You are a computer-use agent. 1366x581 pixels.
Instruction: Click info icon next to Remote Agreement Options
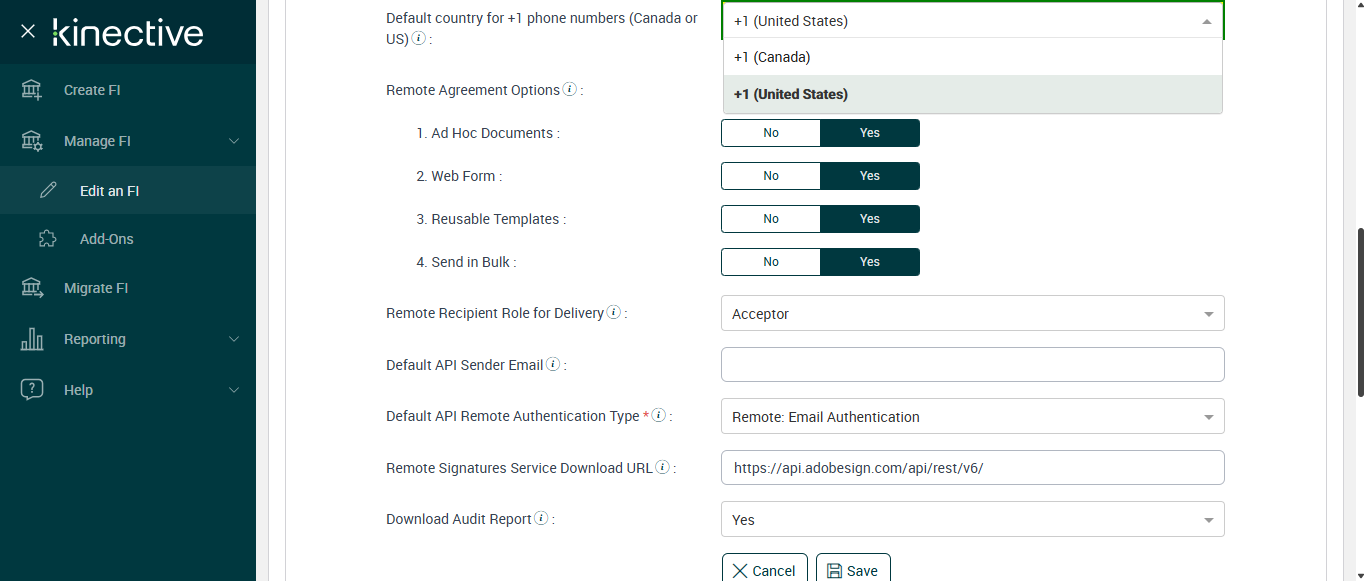[x=570, y=89]
